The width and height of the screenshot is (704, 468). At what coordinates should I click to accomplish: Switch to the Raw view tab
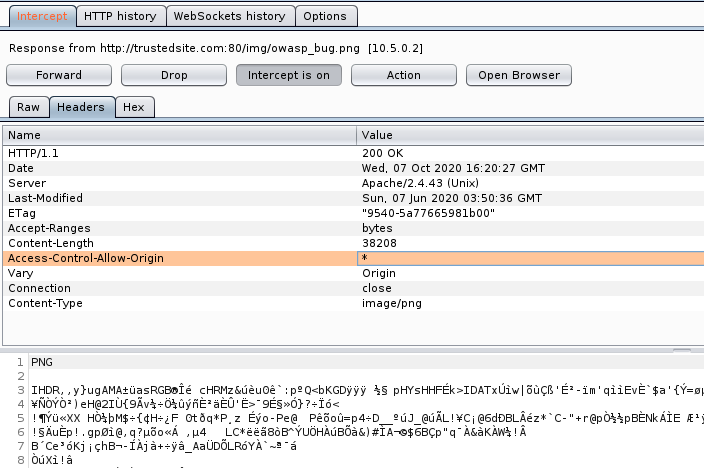[29, 107]
